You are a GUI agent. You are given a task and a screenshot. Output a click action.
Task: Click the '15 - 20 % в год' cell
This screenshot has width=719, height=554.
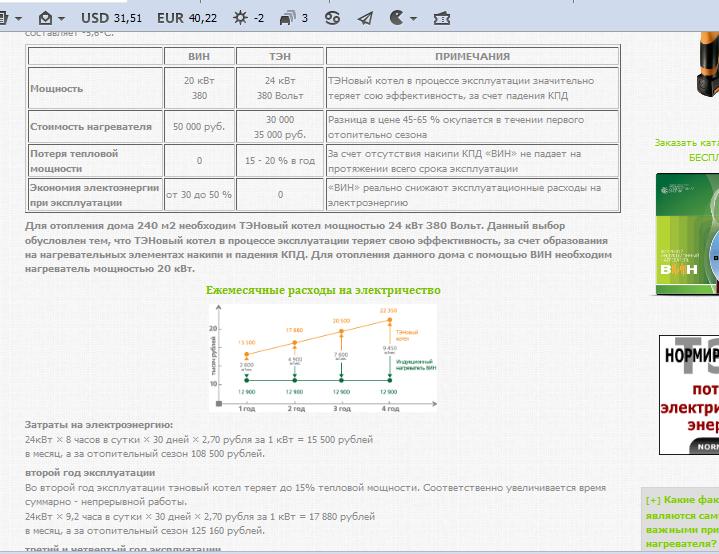pyautogui.click(x=280, y=161)
